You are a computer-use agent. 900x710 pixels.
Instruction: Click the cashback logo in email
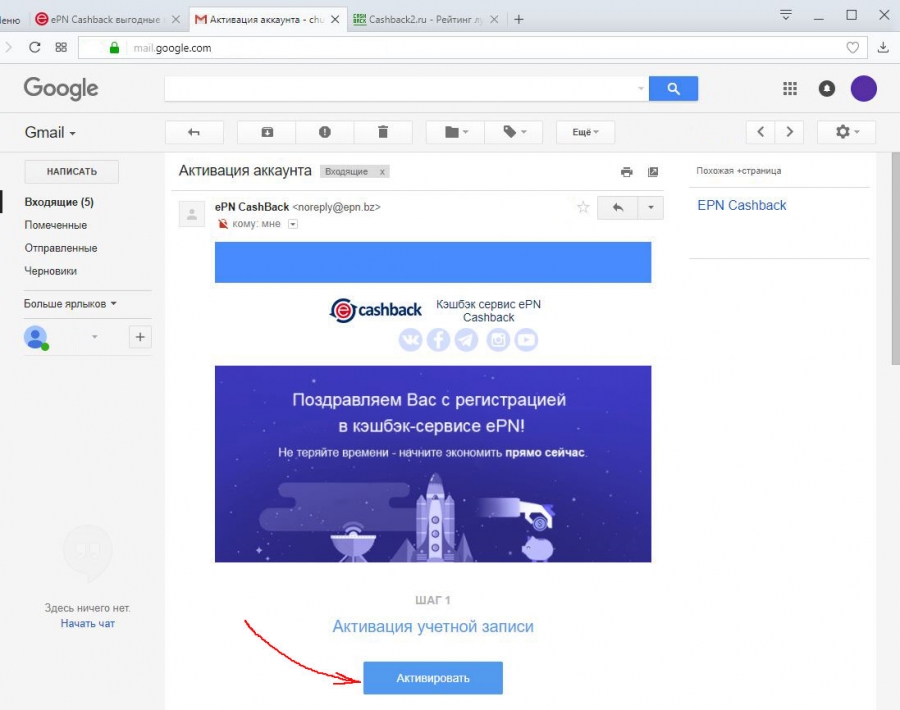point(375,310)
